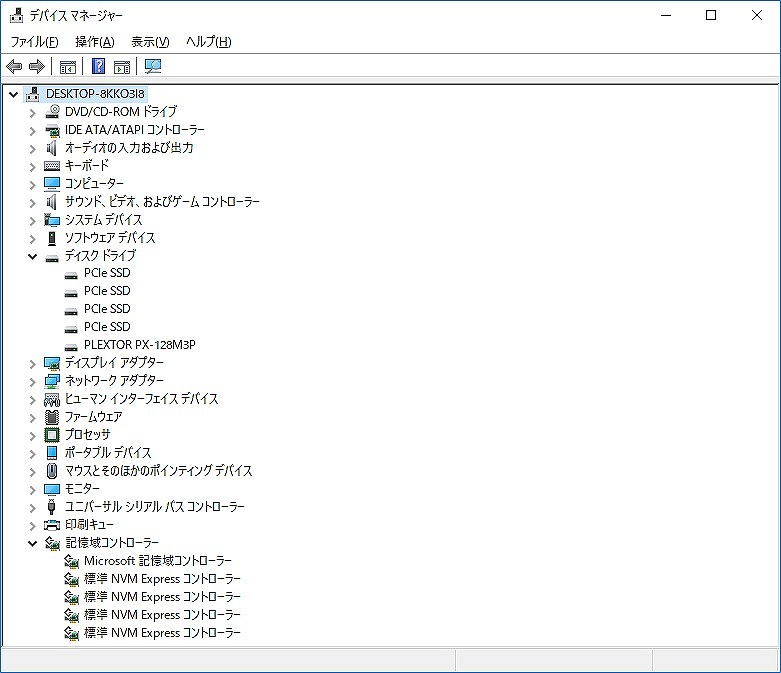Image resolution: width=781 pixels, height=673 pixels.
Task: Click the show/hide console tree icon
Action: [x=68, y=67]
